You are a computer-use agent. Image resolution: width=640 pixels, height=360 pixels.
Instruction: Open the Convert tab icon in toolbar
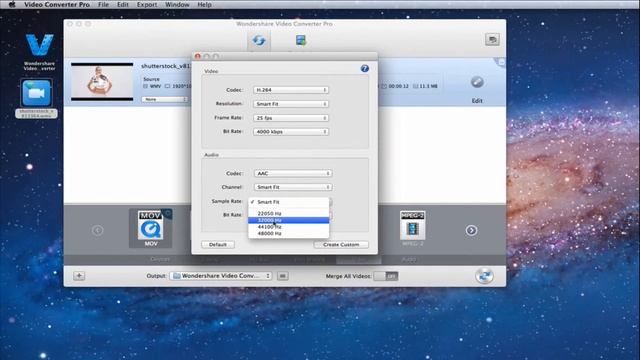point(259,40)
